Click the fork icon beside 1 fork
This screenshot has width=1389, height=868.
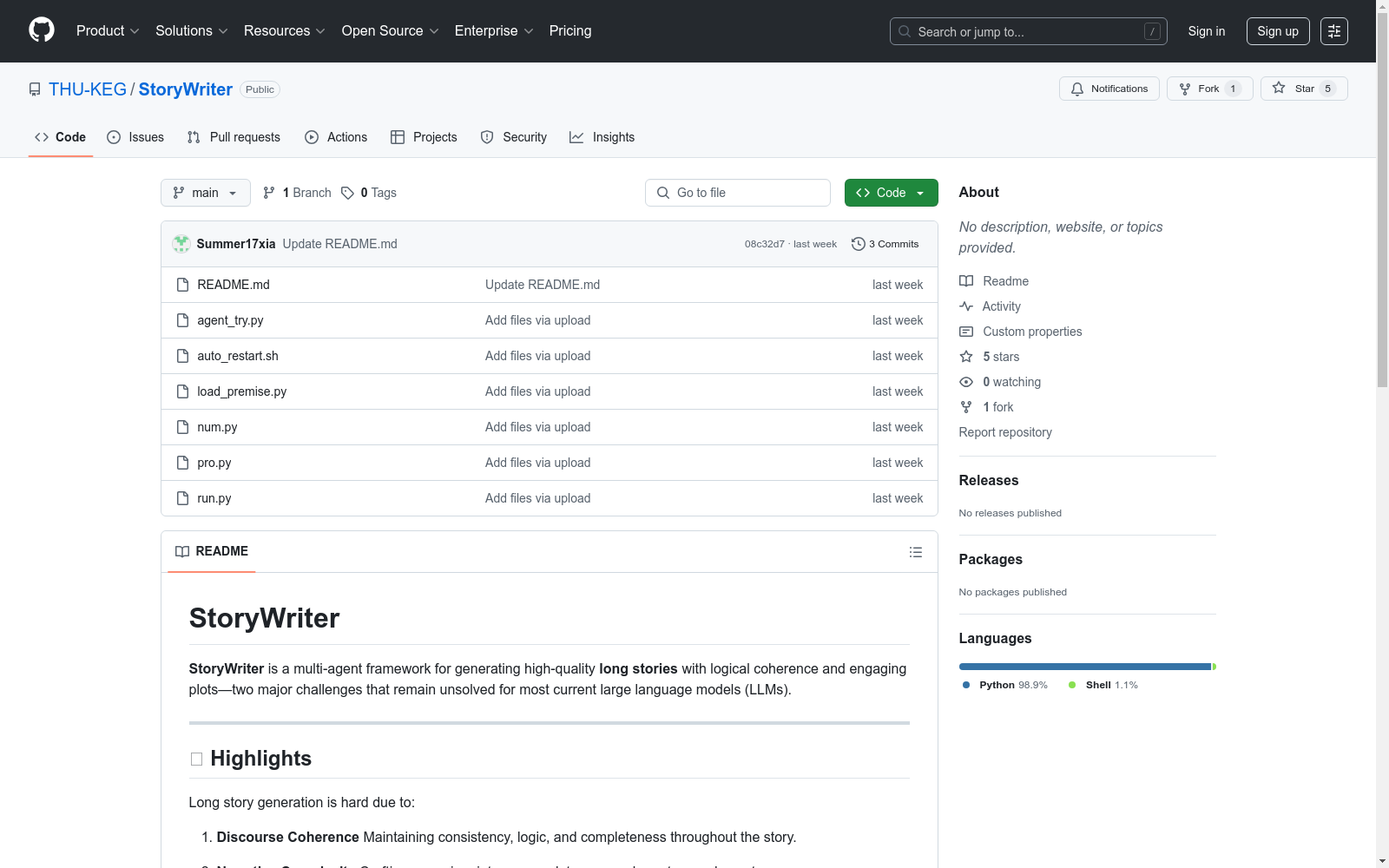tap(966, 407)
